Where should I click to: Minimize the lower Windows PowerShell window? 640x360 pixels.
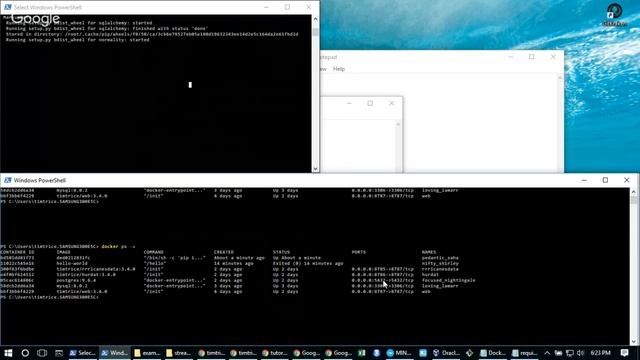584,180
